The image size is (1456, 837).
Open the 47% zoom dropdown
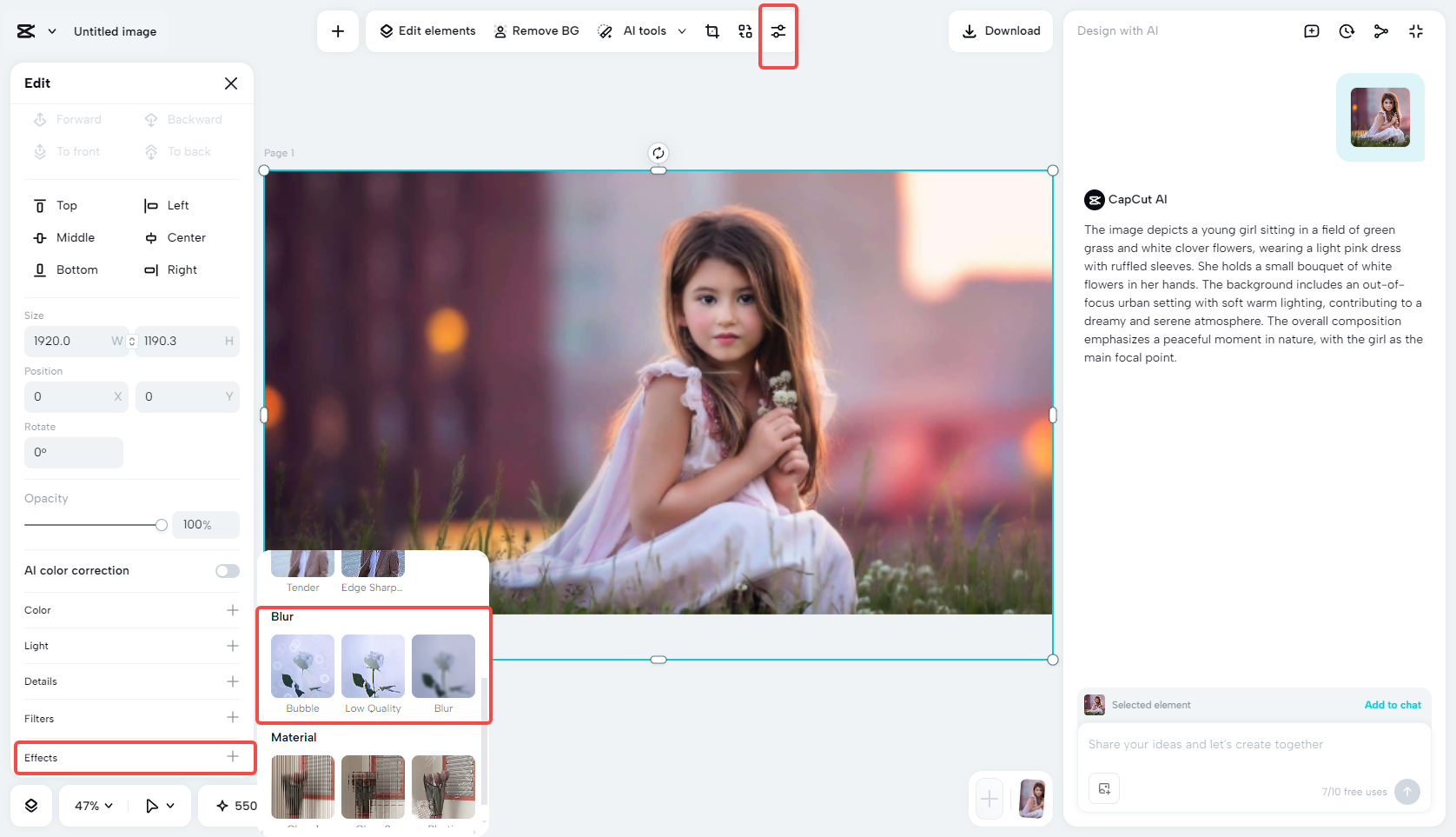tap(91, 806)
